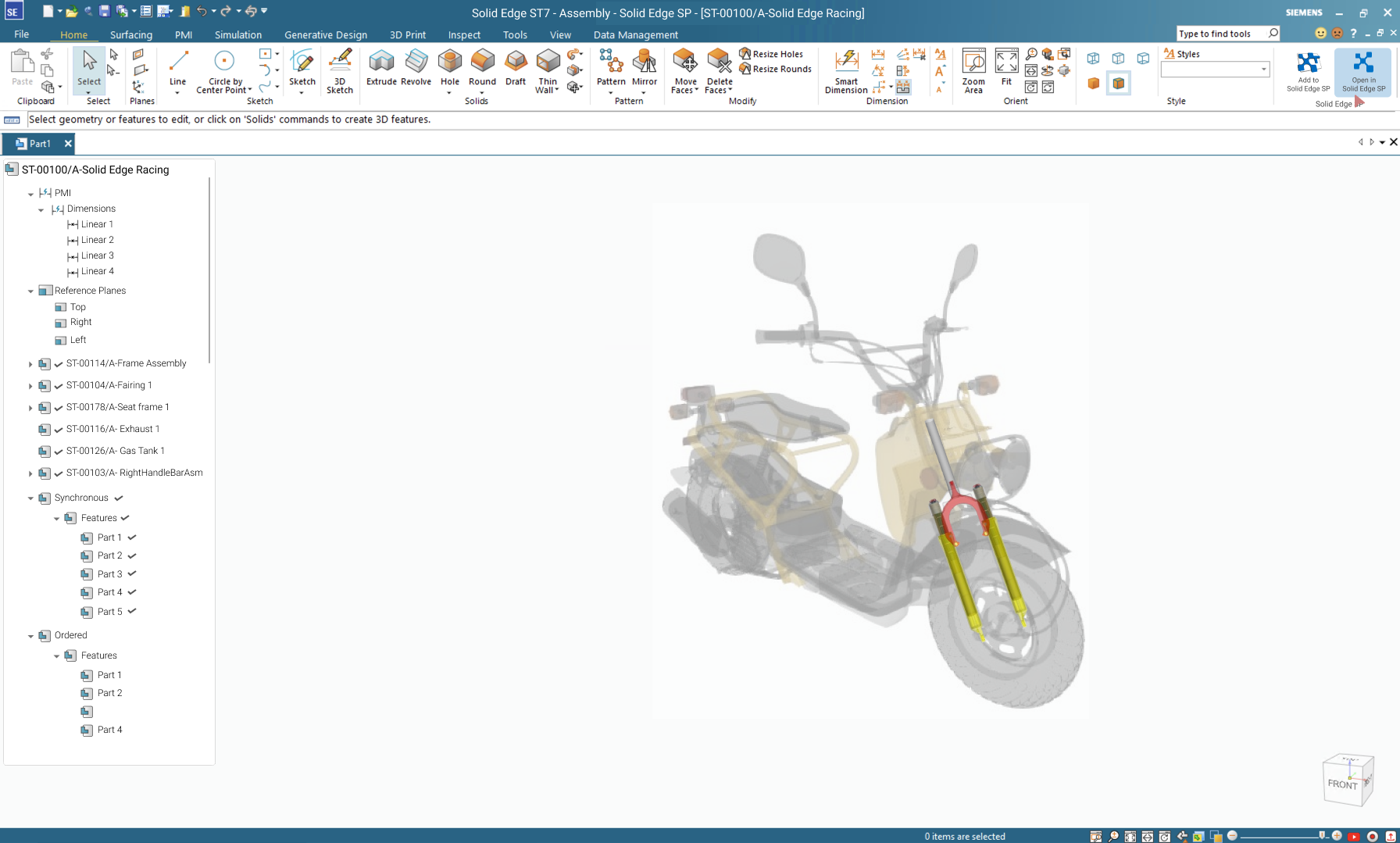
Task: Close the Part1 tab
Action: (x=68, y=144)
